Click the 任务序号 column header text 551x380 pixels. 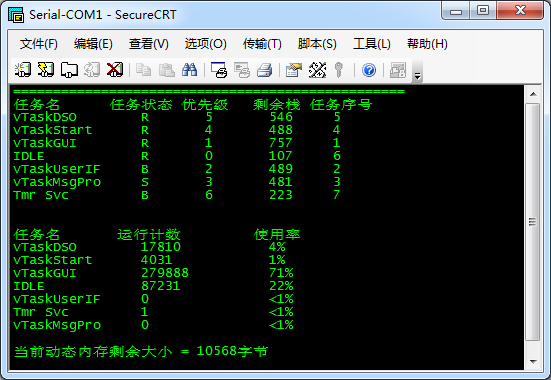(x=341, y=104)
